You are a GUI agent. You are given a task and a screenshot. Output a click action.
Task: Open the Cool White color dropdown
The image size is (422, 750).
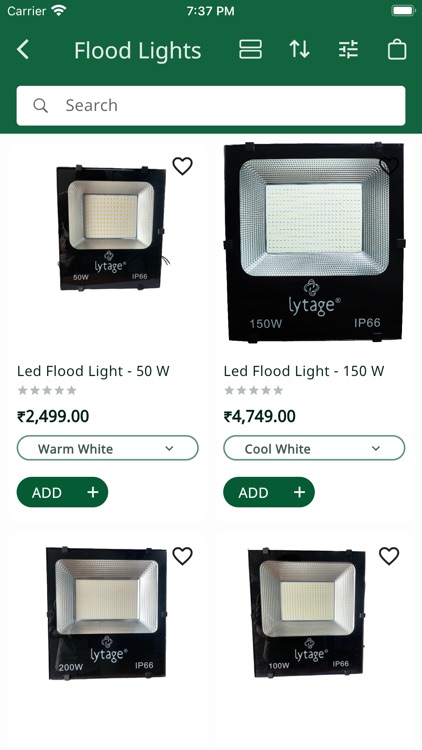click(314, 448)
